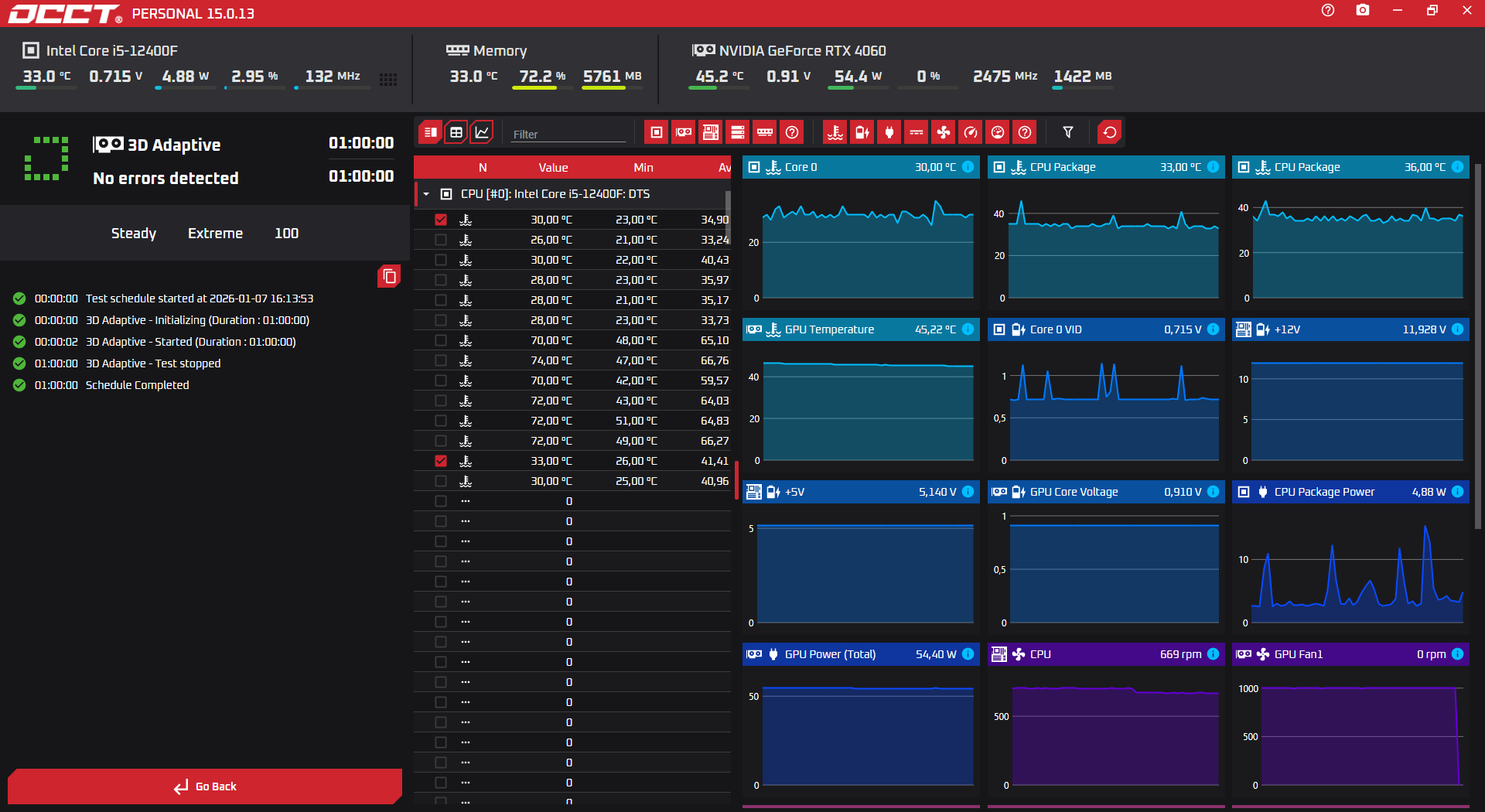Click the reset sensors refresh icon
The image size is (1485, 812).
click(1109, 132)
